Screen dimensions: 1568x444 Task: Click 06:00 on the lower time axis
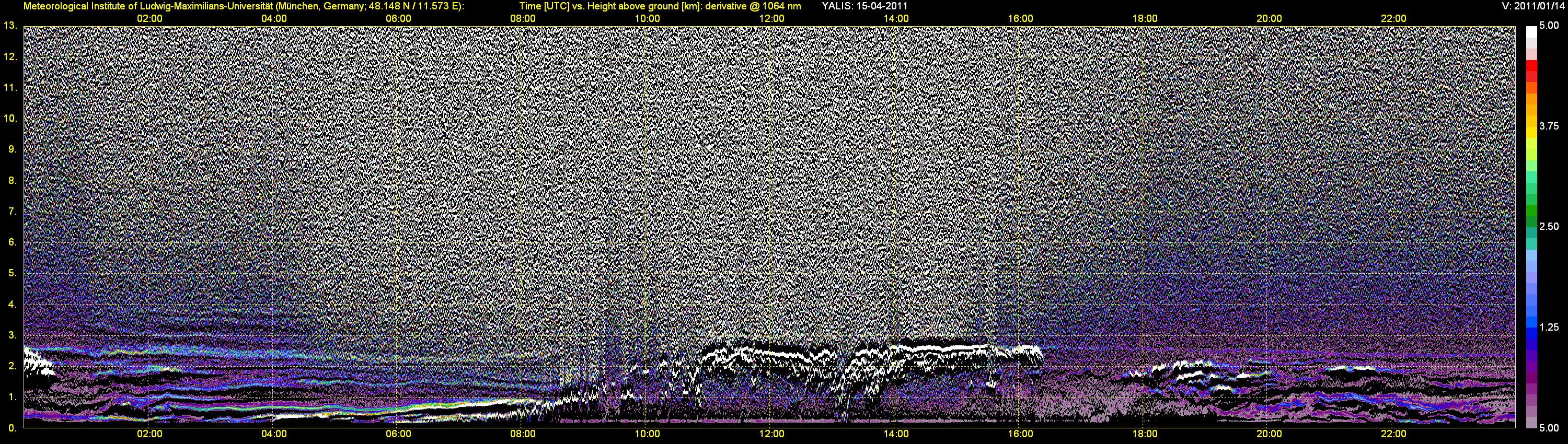(x=398, y=434)
